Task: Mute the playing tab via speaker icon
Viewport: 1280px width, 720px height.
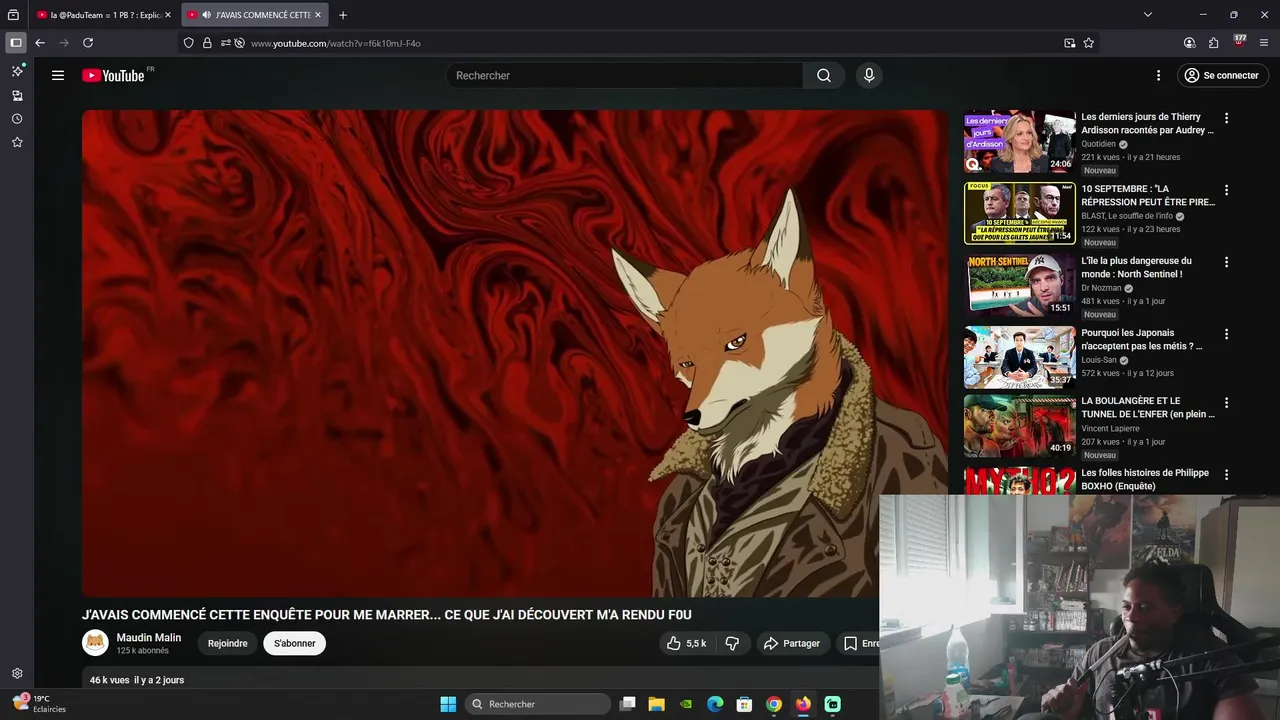Action: pos(206,15)
